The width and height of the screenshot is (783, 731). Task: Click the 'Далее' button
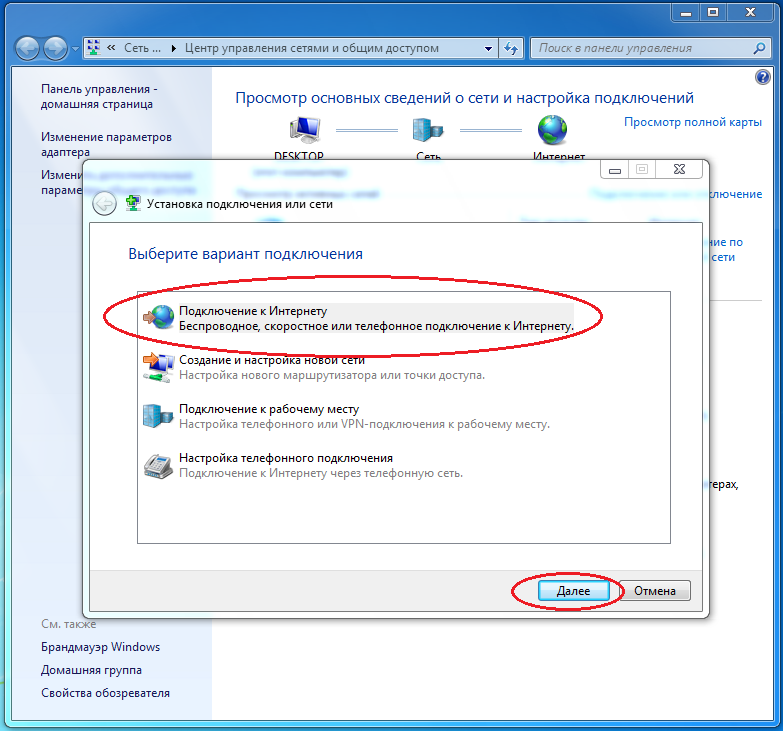pos(574,591)
